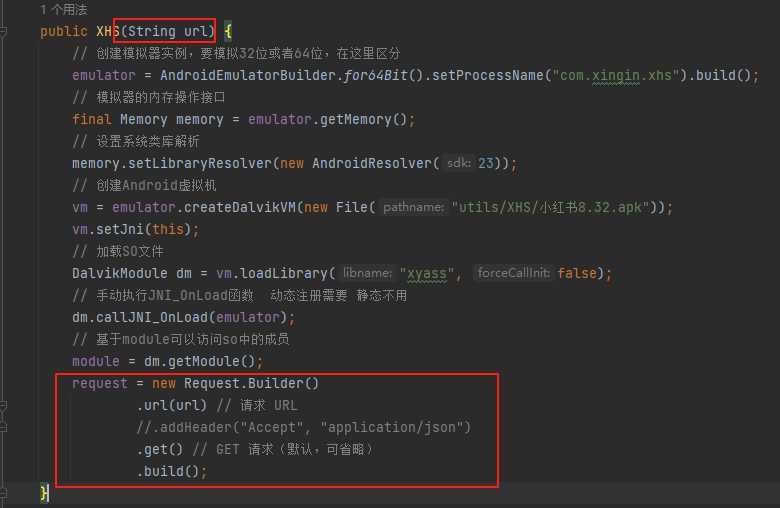
Task: Click the highlighted closing brace of the constructor
Action: click(x=45, y=493)
